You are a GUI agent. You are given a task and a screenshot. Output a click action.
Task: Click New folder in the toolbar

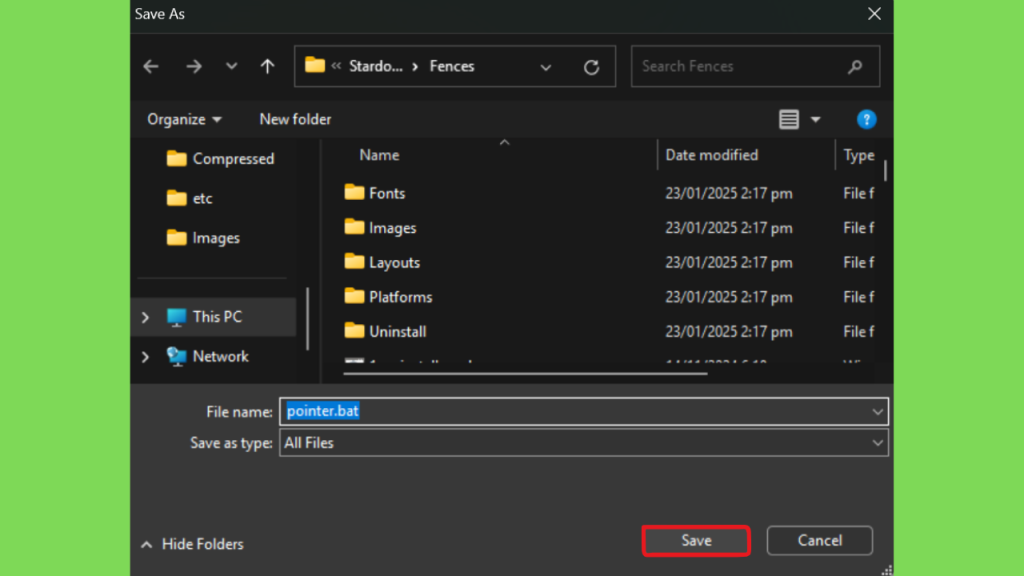pyautogui.click(x=295, y=119)
